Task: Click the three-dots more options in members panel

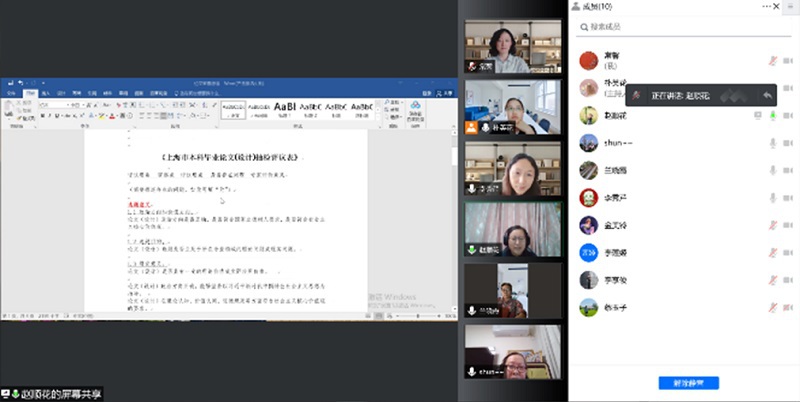Action: 766,7
